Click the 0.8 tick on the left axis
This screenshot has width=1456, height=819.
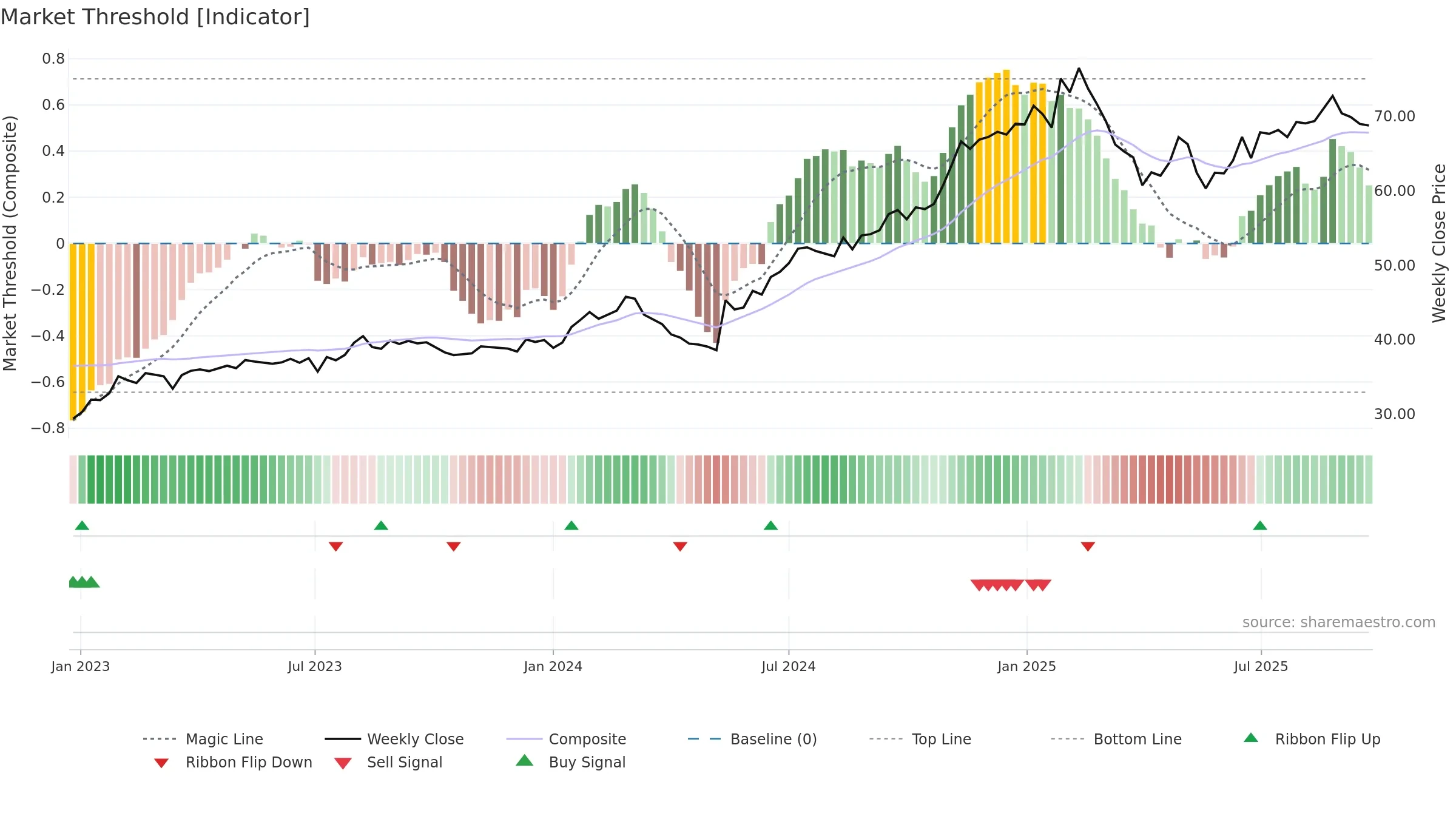[x=53, y=59]
